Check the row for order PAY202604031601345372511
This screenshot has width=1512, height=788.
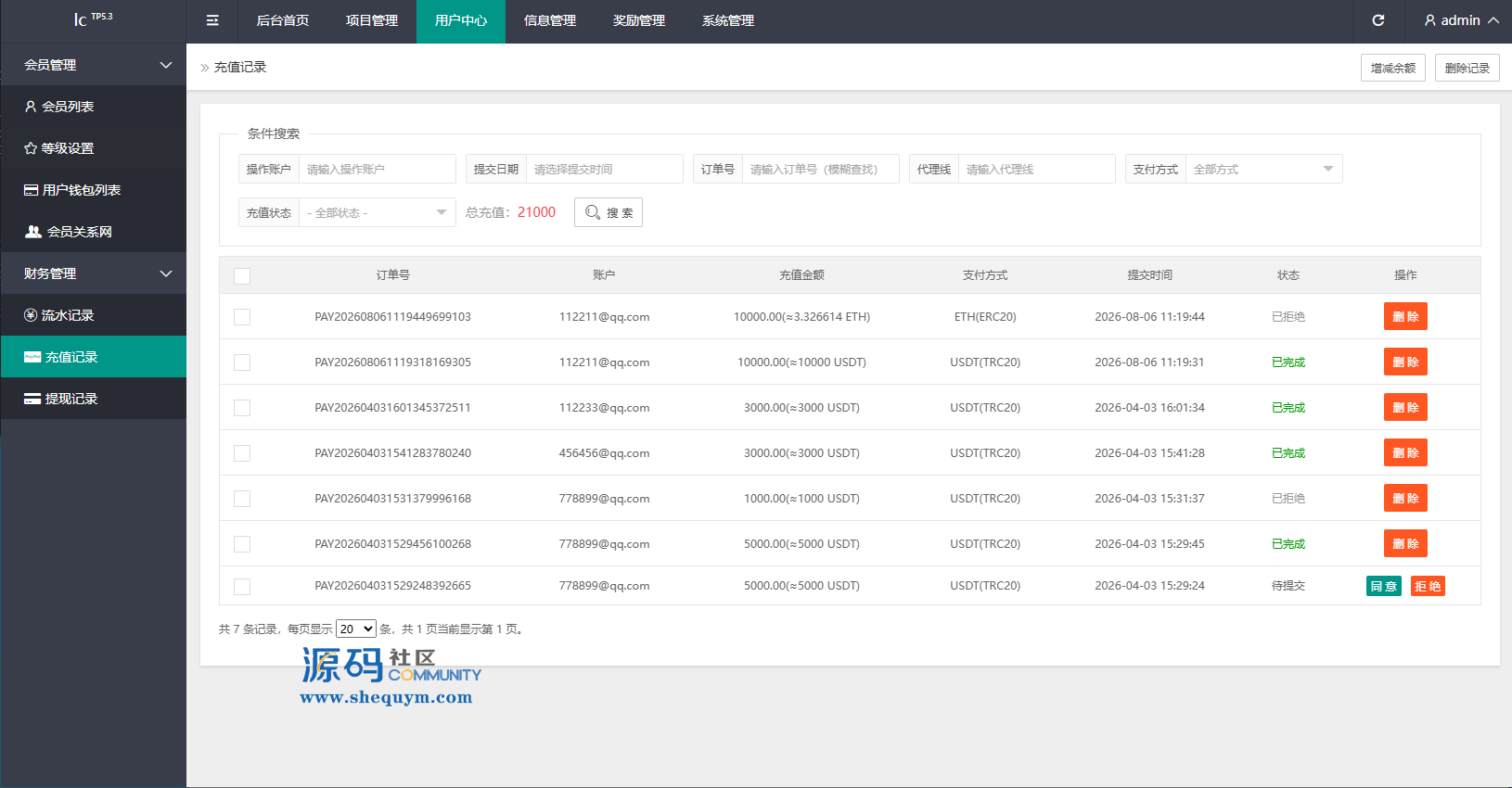click(x=242, y=408)
